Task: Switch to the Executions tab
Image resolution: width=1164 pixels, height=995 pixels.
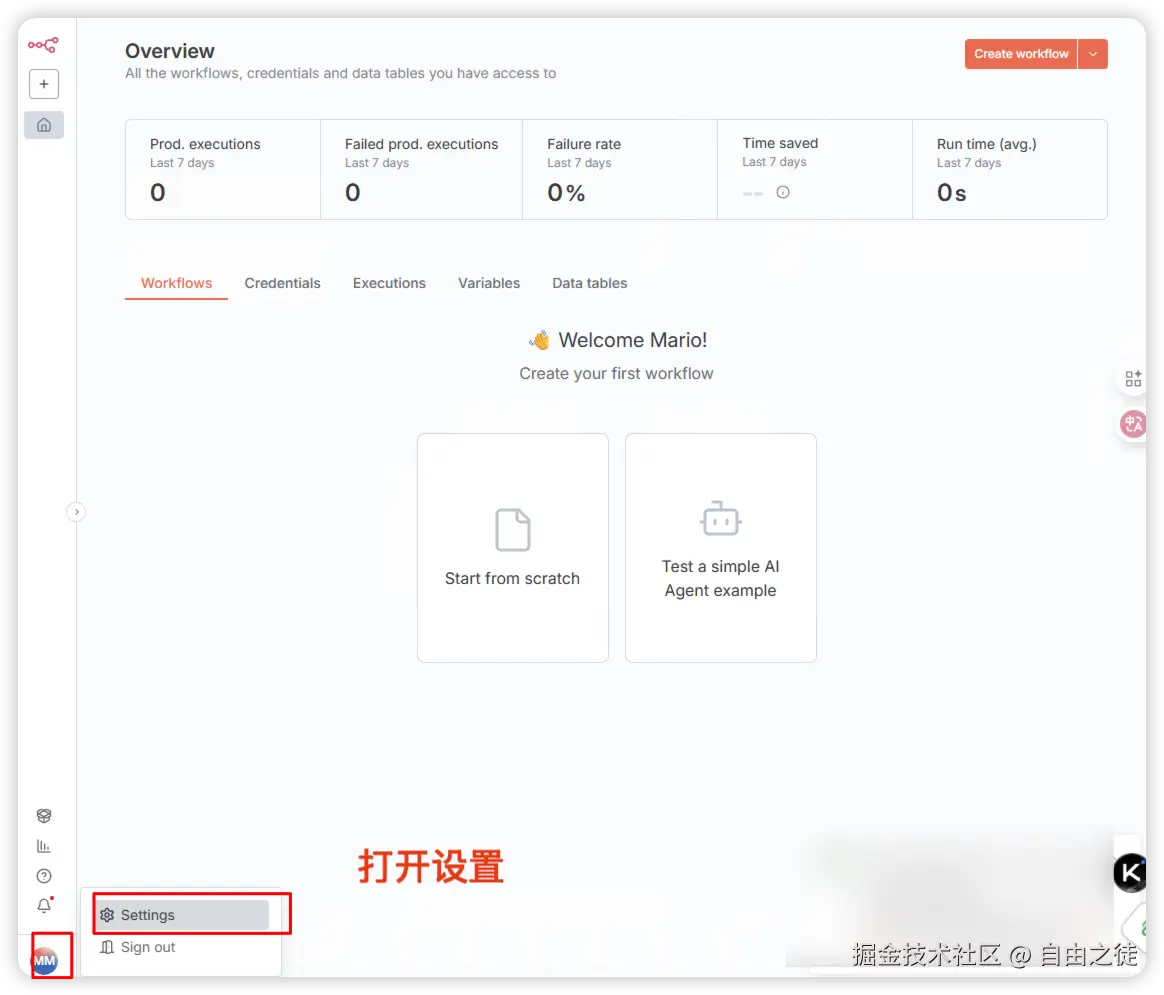Action: click(389, 283)
